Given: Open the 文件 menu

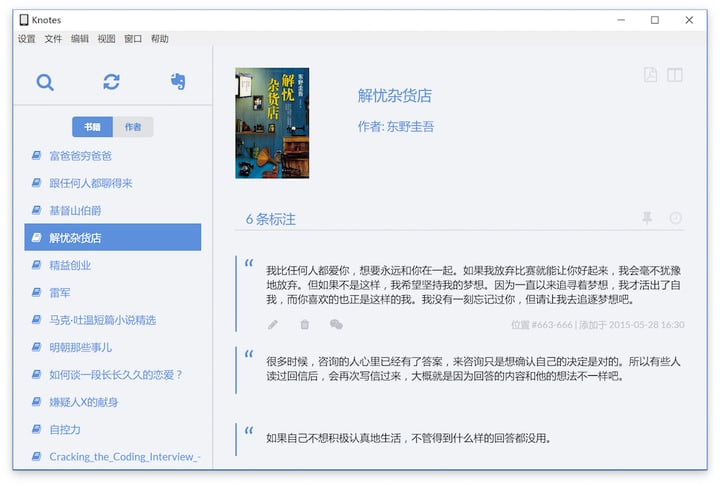Looking at the screenshot, I should pyautogui.click(x=53, y=39).
